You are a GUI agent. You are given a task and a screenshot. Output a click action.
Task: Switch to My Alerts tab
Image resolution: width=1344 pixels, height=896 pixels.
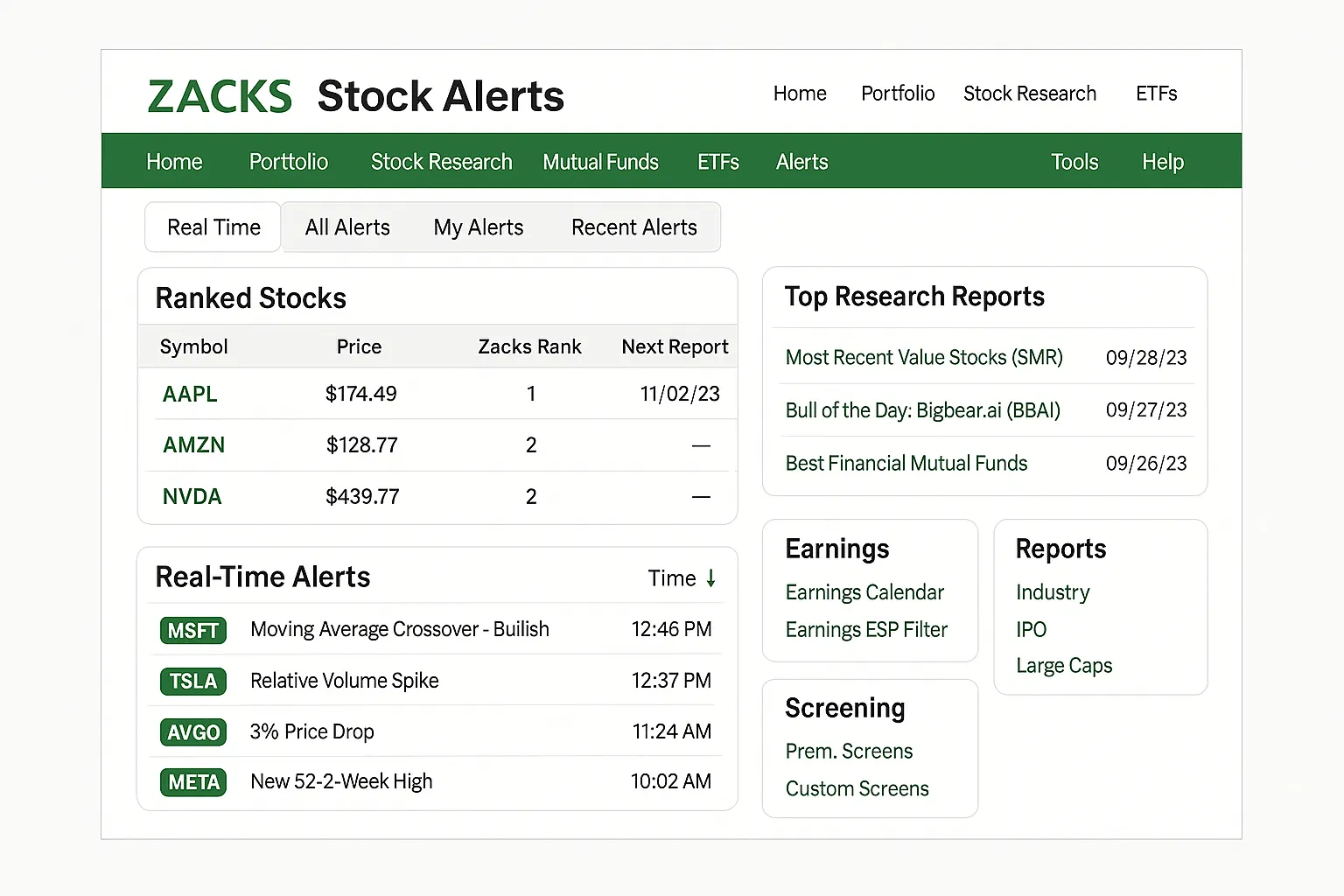[x=479, y=227]
